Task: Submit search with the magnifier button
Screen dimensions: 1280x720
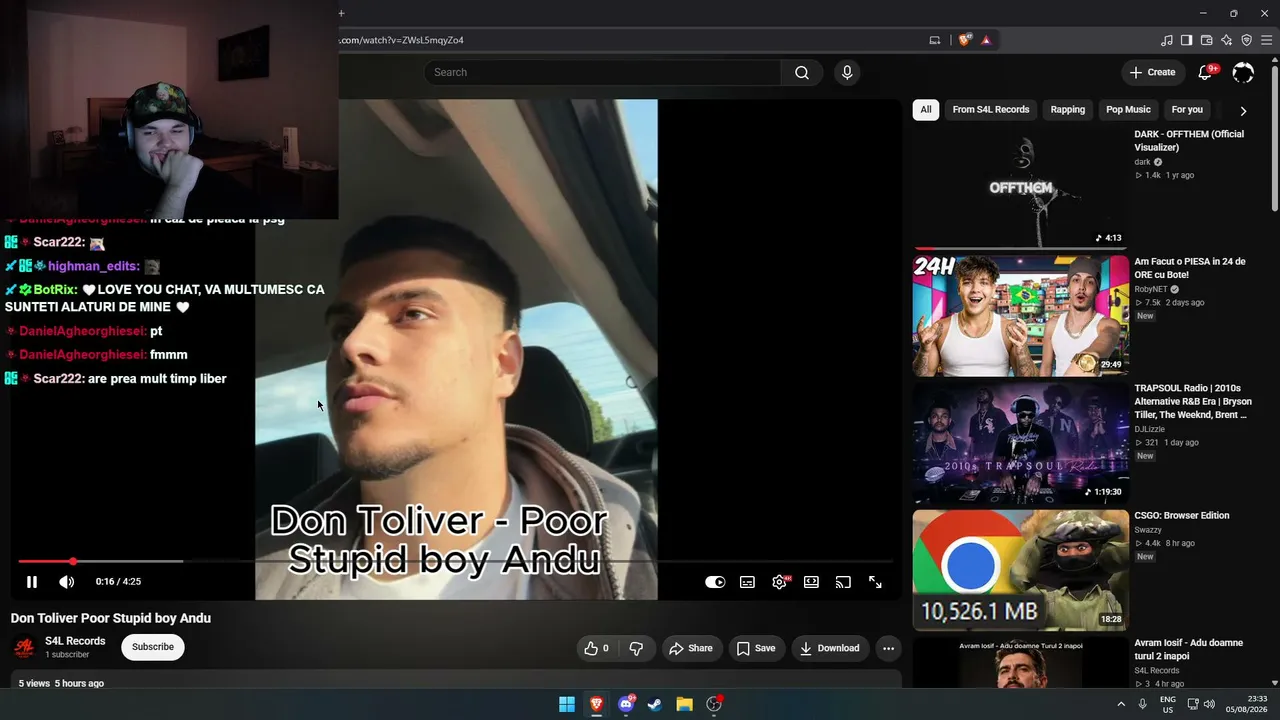Action: pyautogui.click(x=802, y=72)
